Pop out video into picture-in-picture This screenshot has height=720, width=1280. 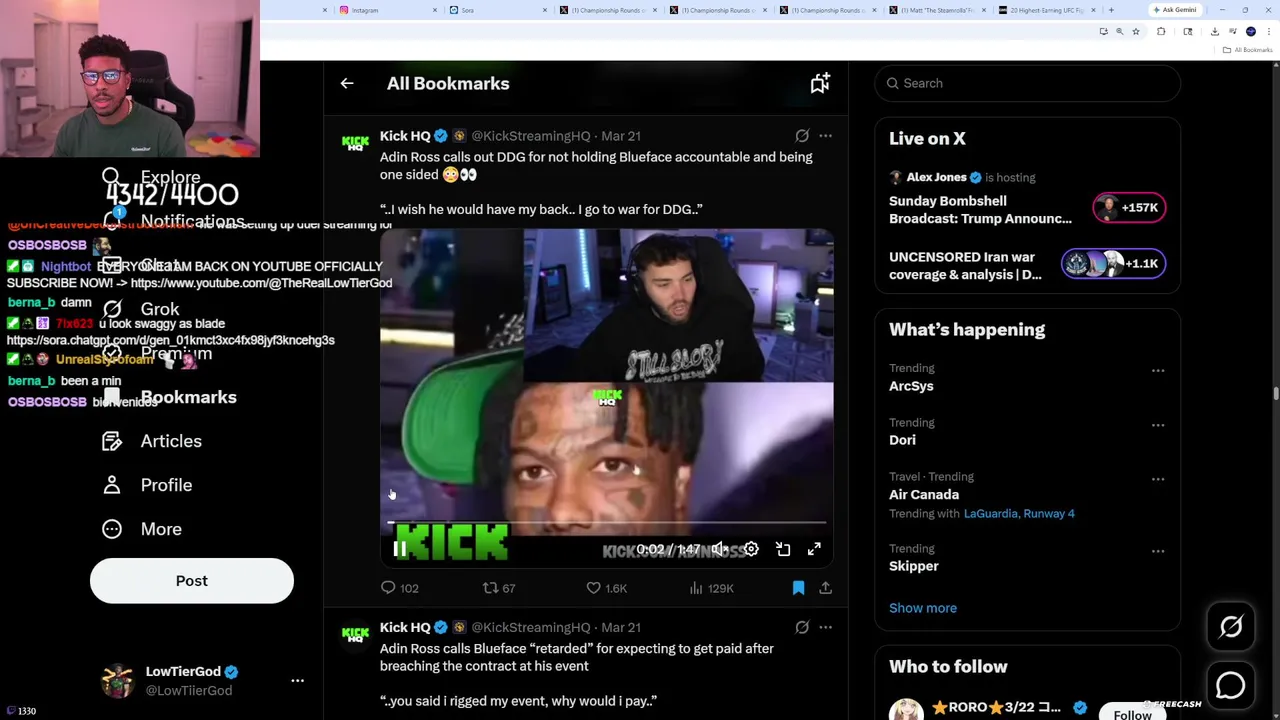(x=783, y=549)
